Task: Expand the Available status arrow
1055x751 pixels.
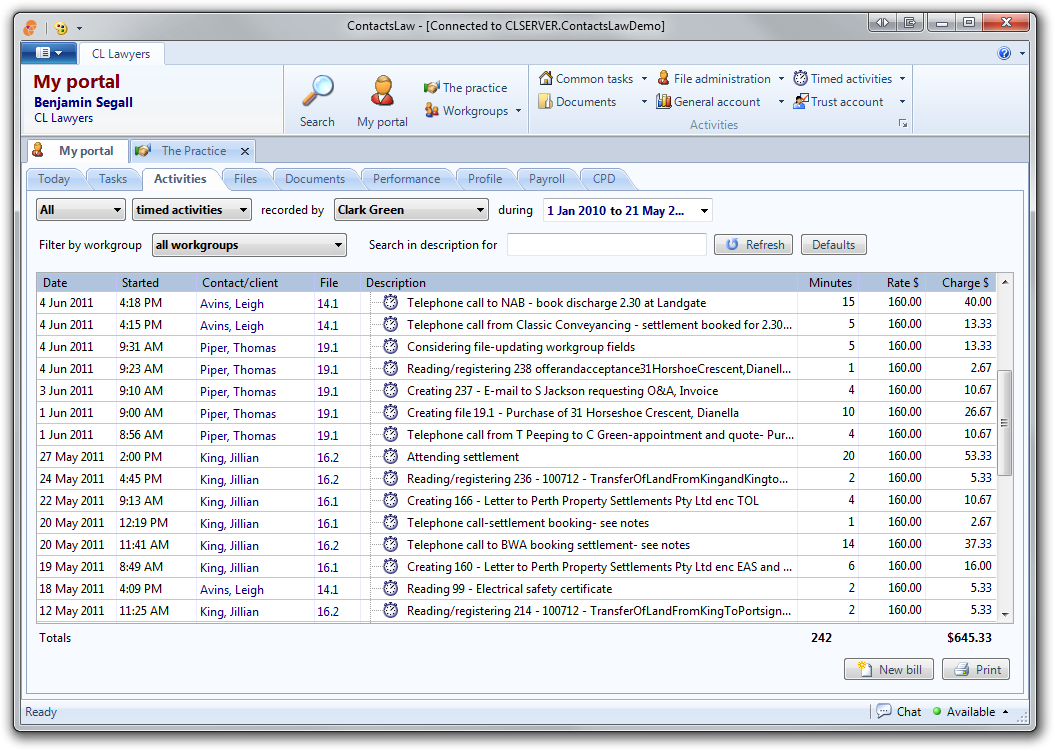Action: (1005, 711)
